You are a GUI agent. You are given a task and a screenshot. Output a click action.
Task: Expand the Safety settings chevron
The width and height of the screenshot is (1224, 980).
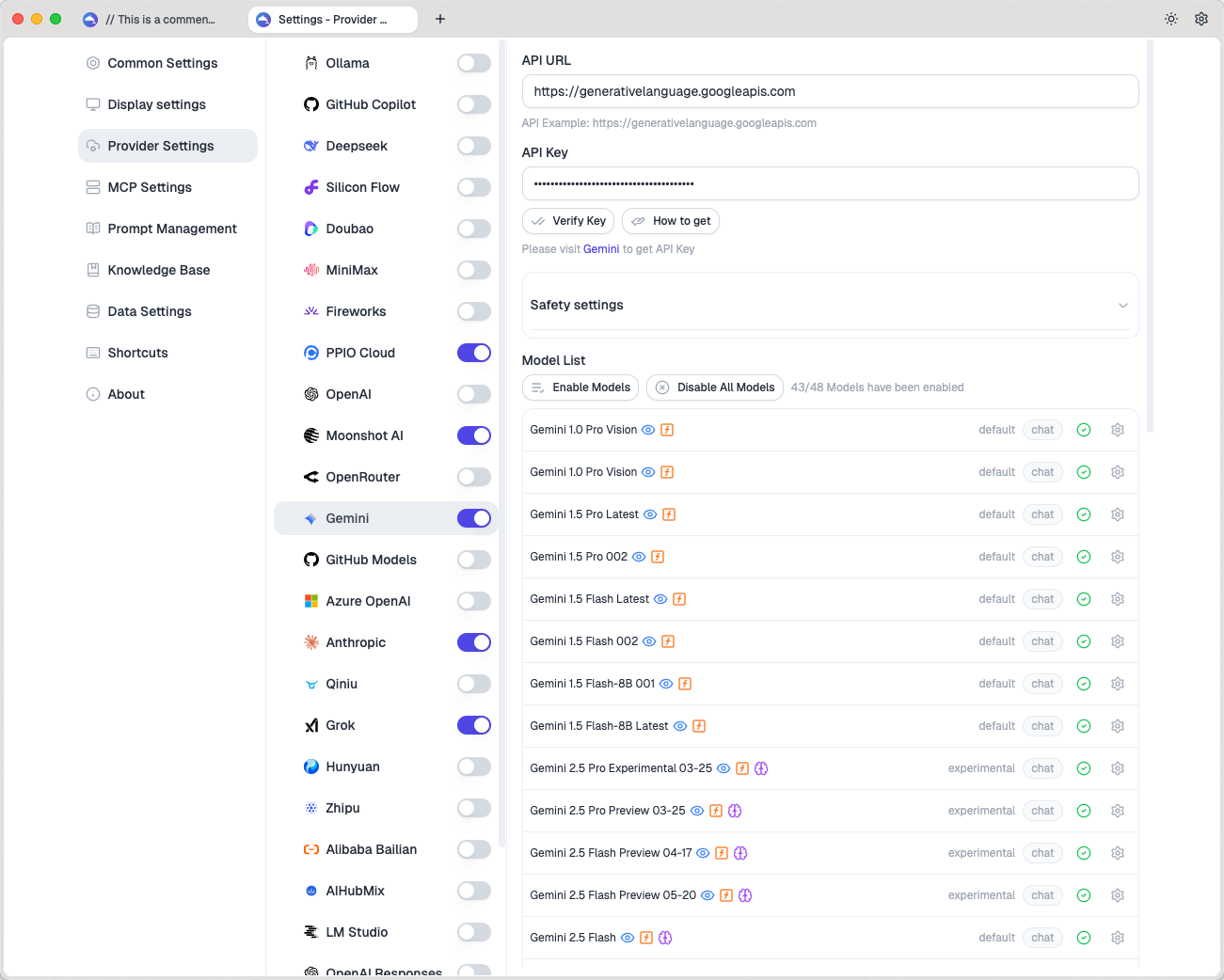(x=1122, y=305)
